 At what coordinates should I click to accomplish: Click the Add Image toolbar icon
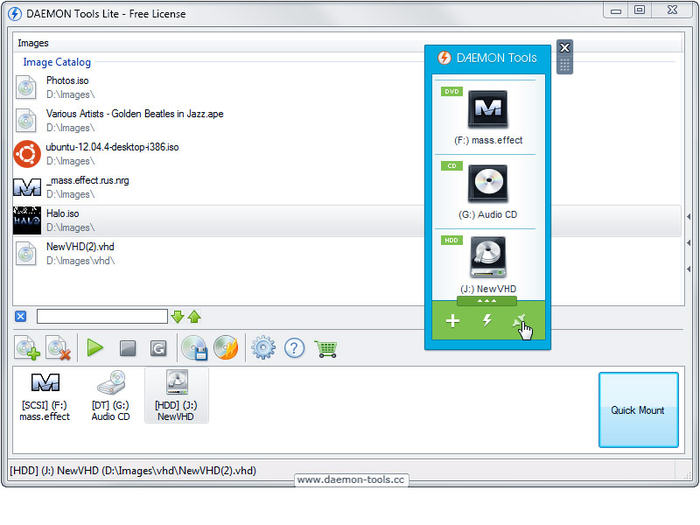click(x=27, y=348)
